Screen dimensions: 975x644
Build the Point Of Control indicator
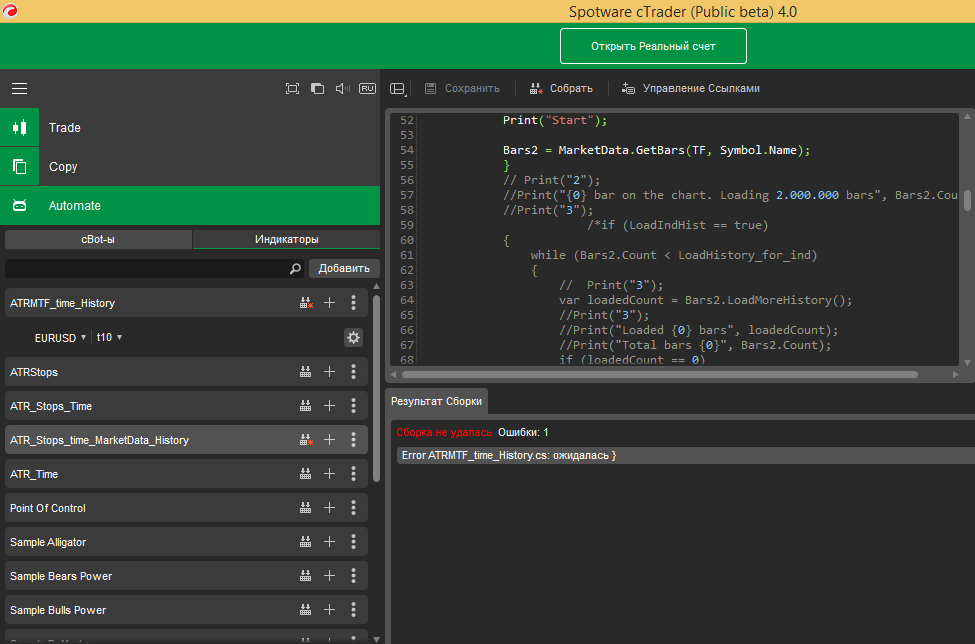pyautogui.click(x=305, y=508)
